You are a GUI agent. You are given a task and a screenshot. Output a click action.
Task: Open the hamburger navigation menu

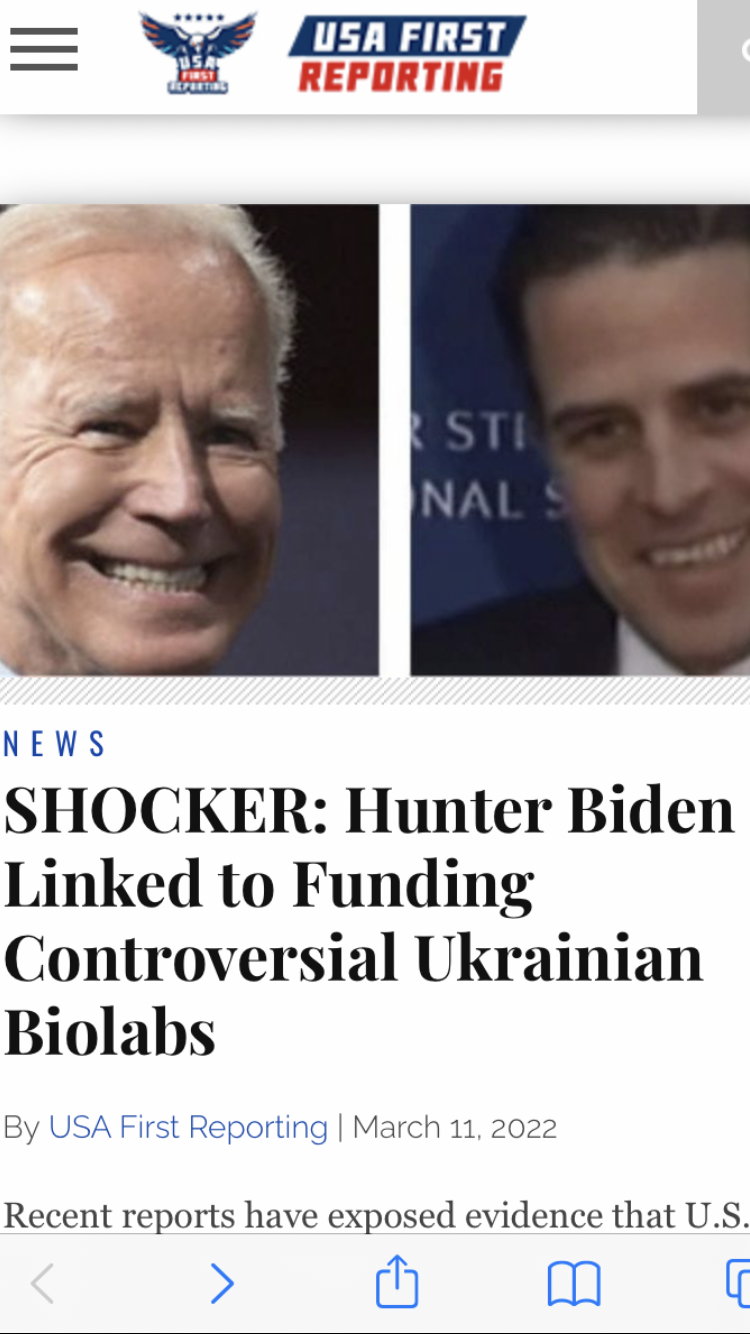click(x=44, y=49)
